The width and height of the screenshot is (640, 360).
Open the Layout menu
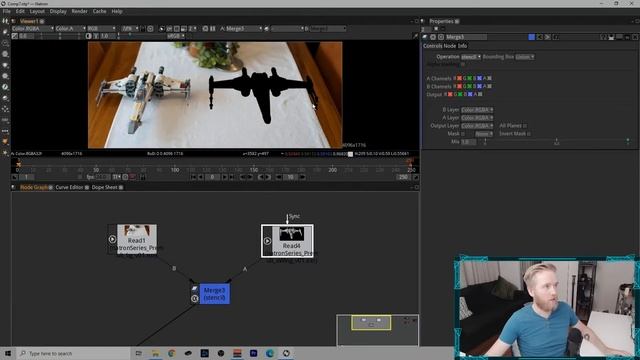37,11
